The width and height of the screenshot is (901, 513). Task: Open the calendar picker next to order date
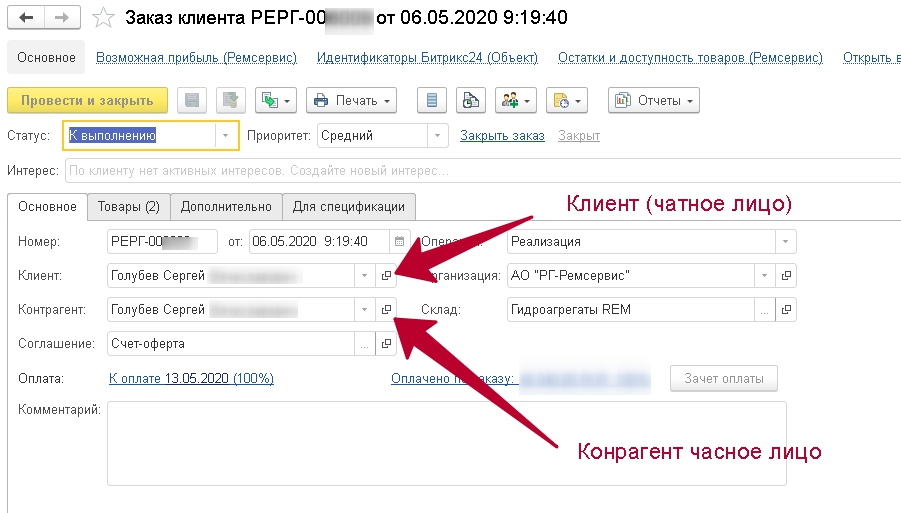click(400, 241)
